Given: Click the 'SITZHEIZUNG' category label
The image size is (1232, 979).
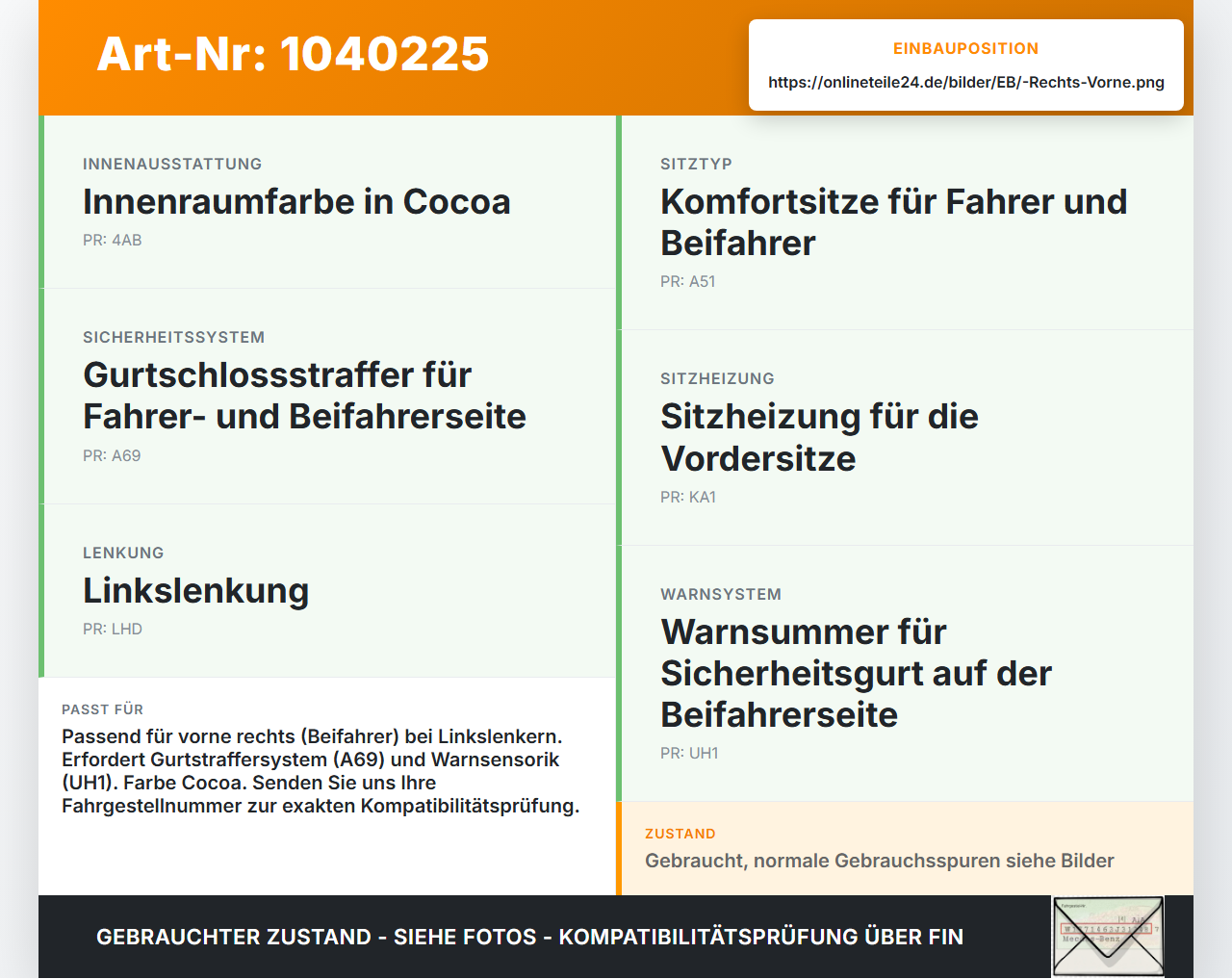Looking at the screenshot, I should pyautogui.click(x=717, y=378).
